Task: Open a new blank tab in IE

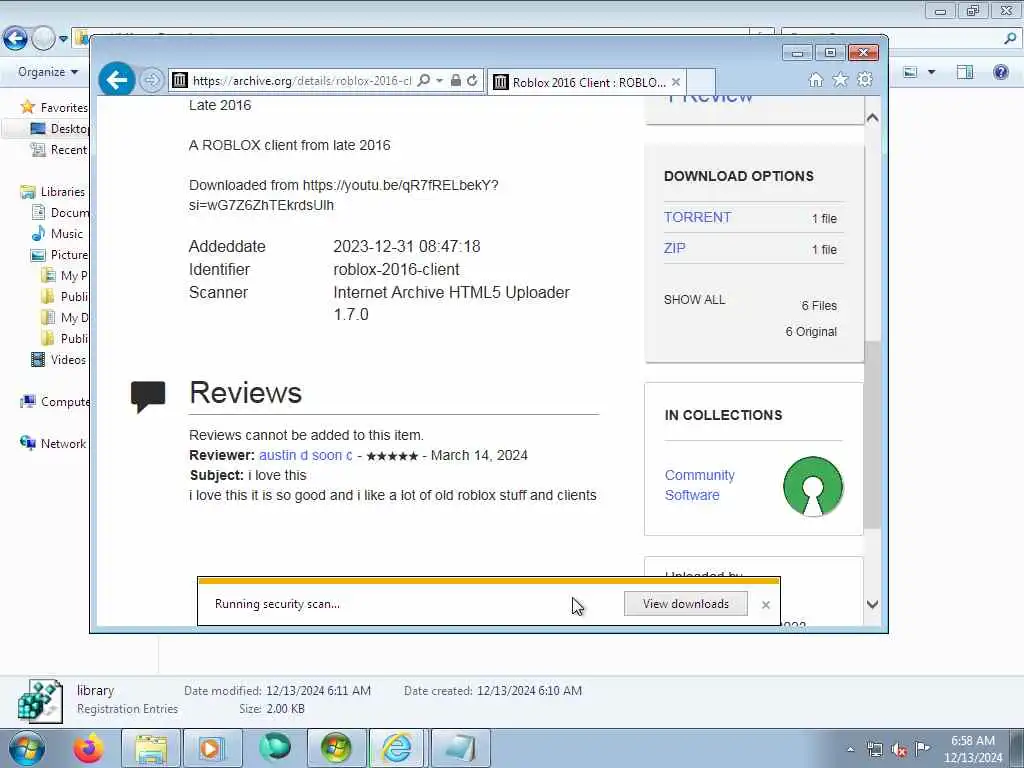Action: [x=701, y=82]
